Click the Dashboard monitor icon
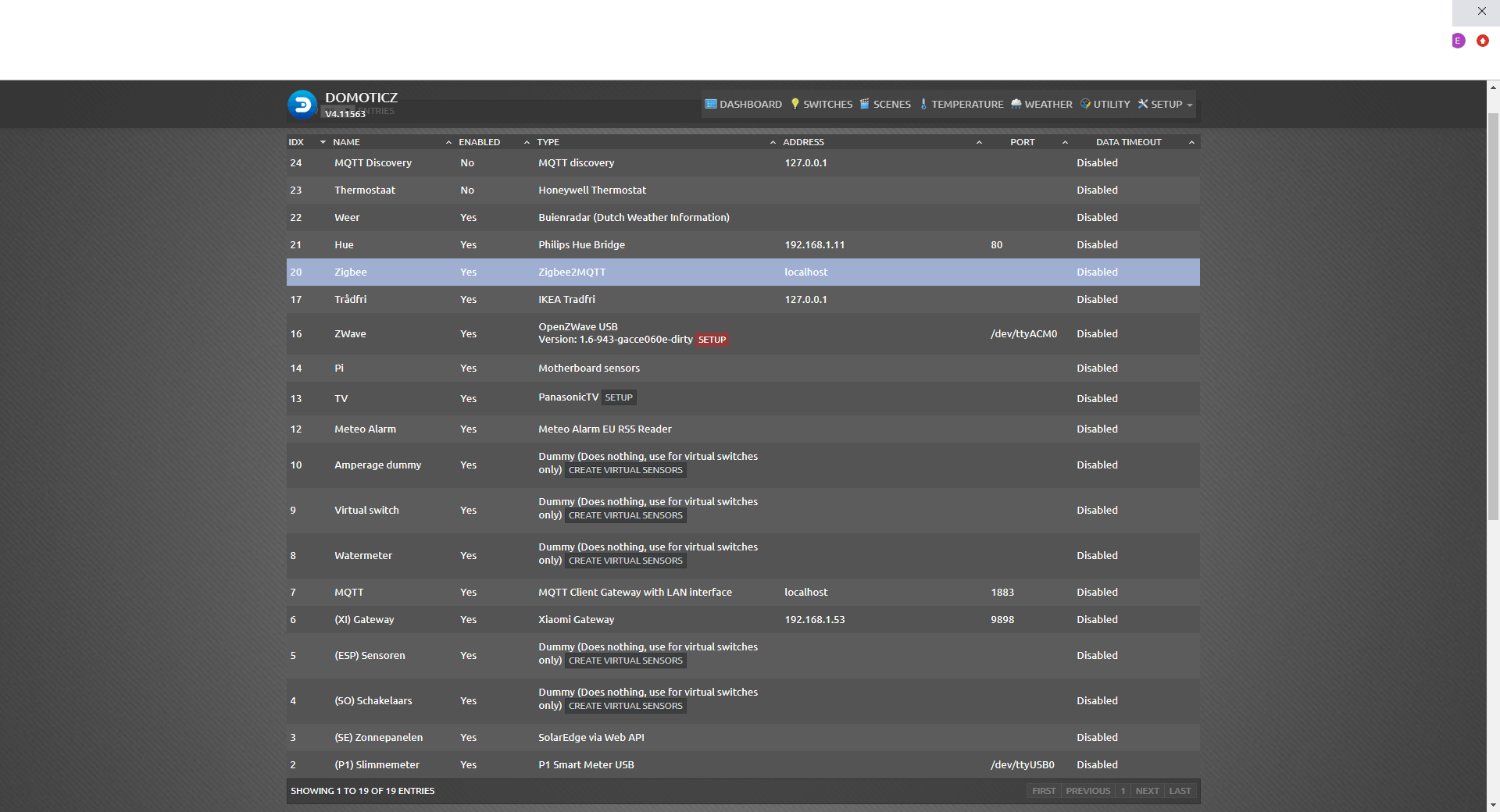The height and width of the screenshot is (812, 1500). [x=711, y=104]
